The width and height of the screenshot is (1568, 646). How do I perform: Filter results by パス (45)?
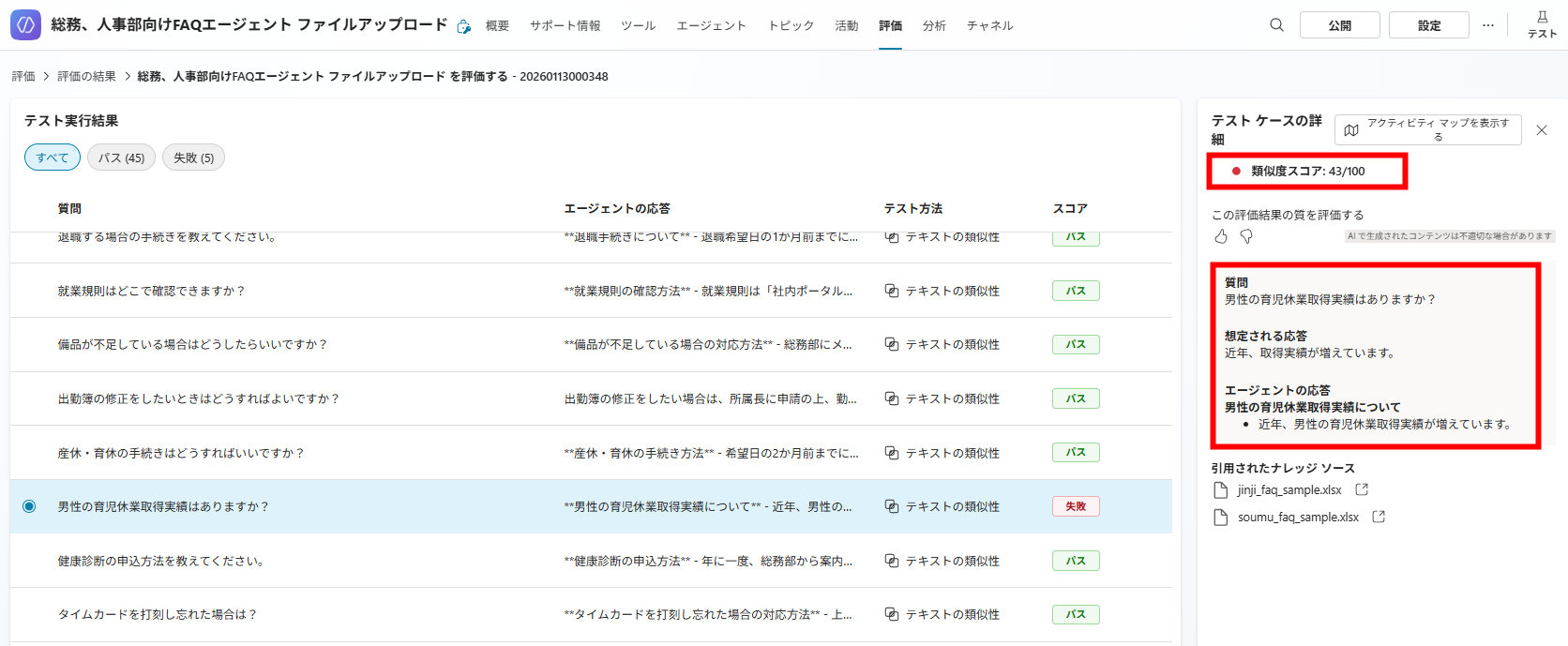coord(122,158)
